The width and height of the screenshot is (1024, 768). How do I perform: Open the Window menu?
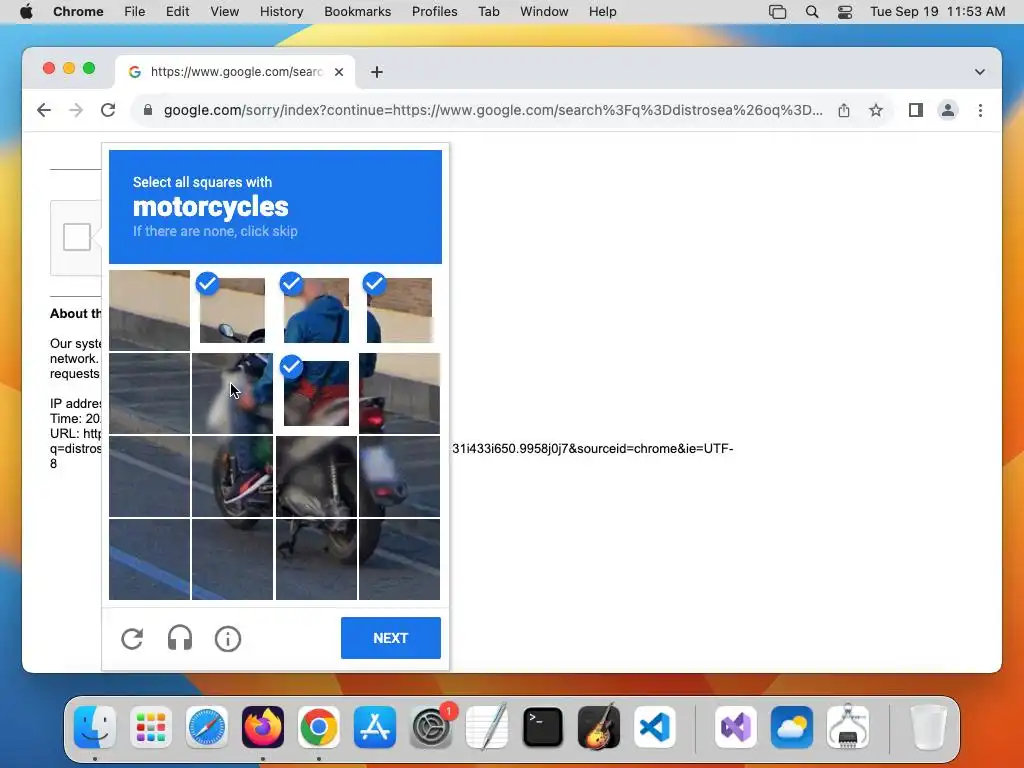(544, 12)
